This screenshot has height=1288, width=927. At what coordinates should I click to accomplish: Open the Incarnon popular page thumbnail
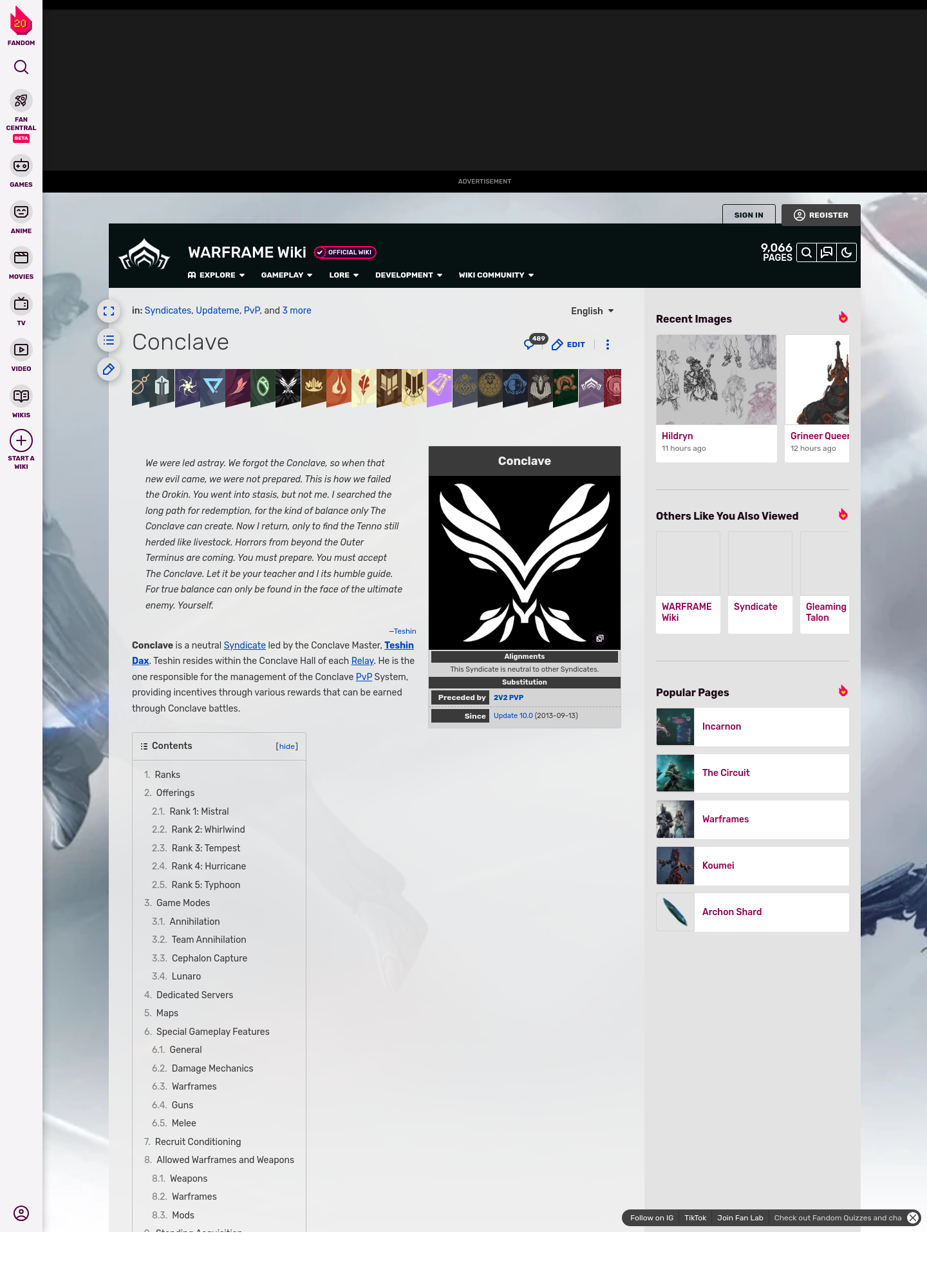675,727
